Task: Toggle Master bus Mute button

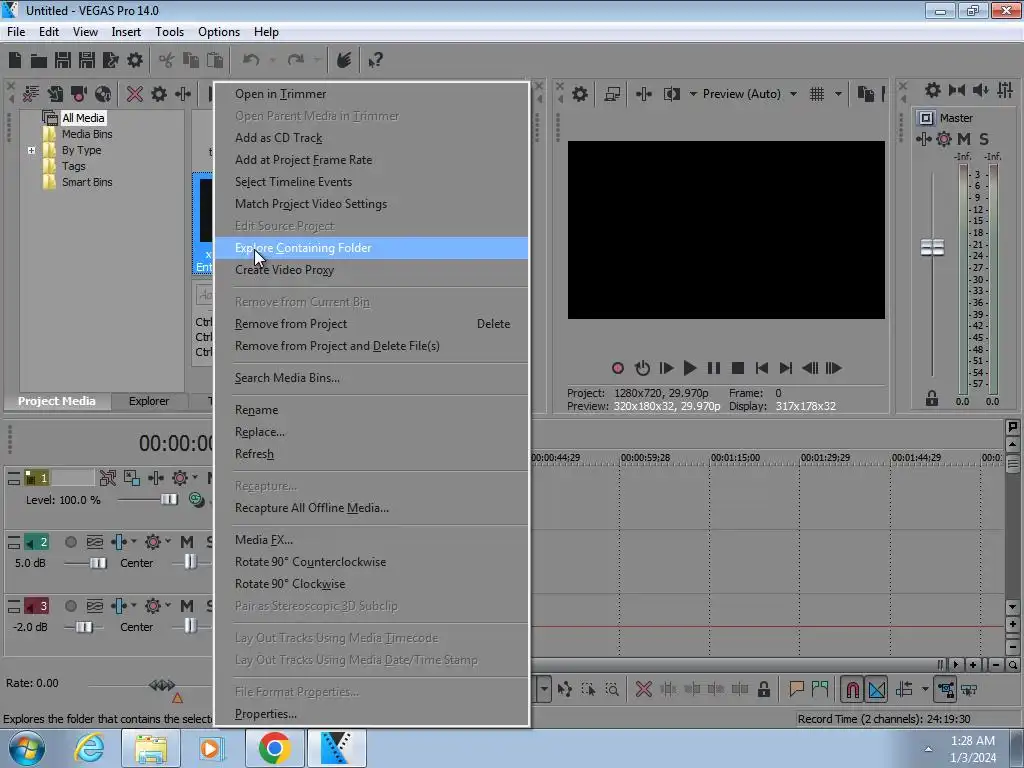Action: (964, 138)
